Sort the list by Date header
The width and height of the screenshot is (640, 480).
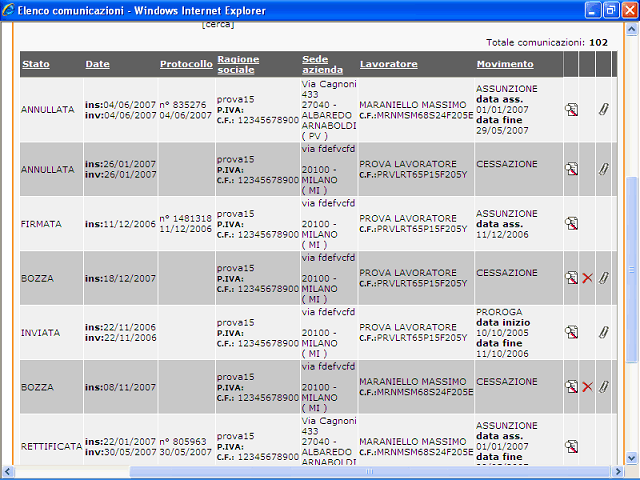(97, 64)
